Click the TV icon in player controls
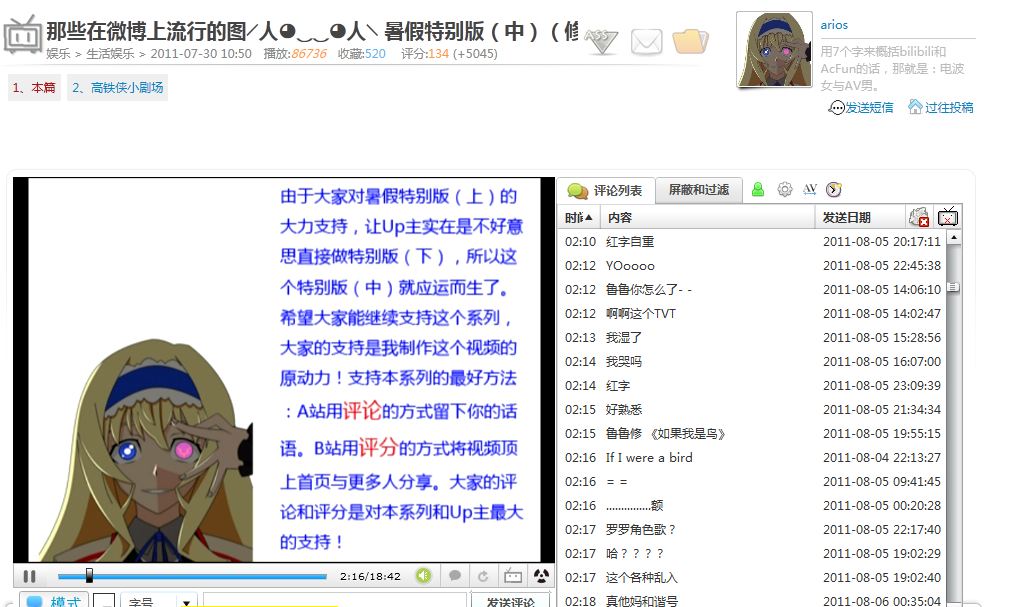The height and width of the screenshot is (607, 1012). click(513, 575)
